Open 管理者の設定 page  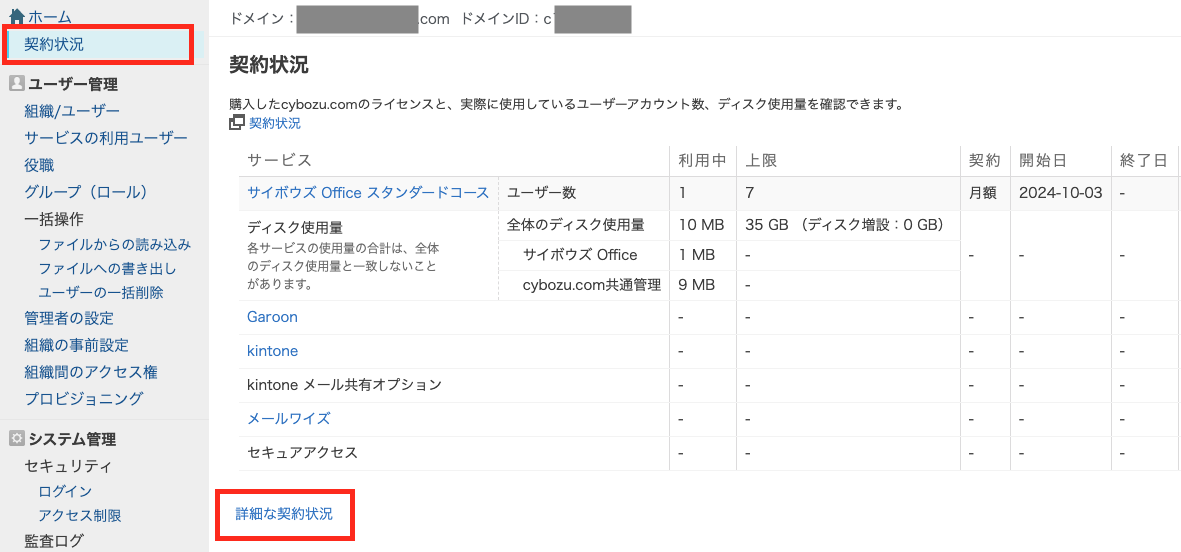click(69, 318)
